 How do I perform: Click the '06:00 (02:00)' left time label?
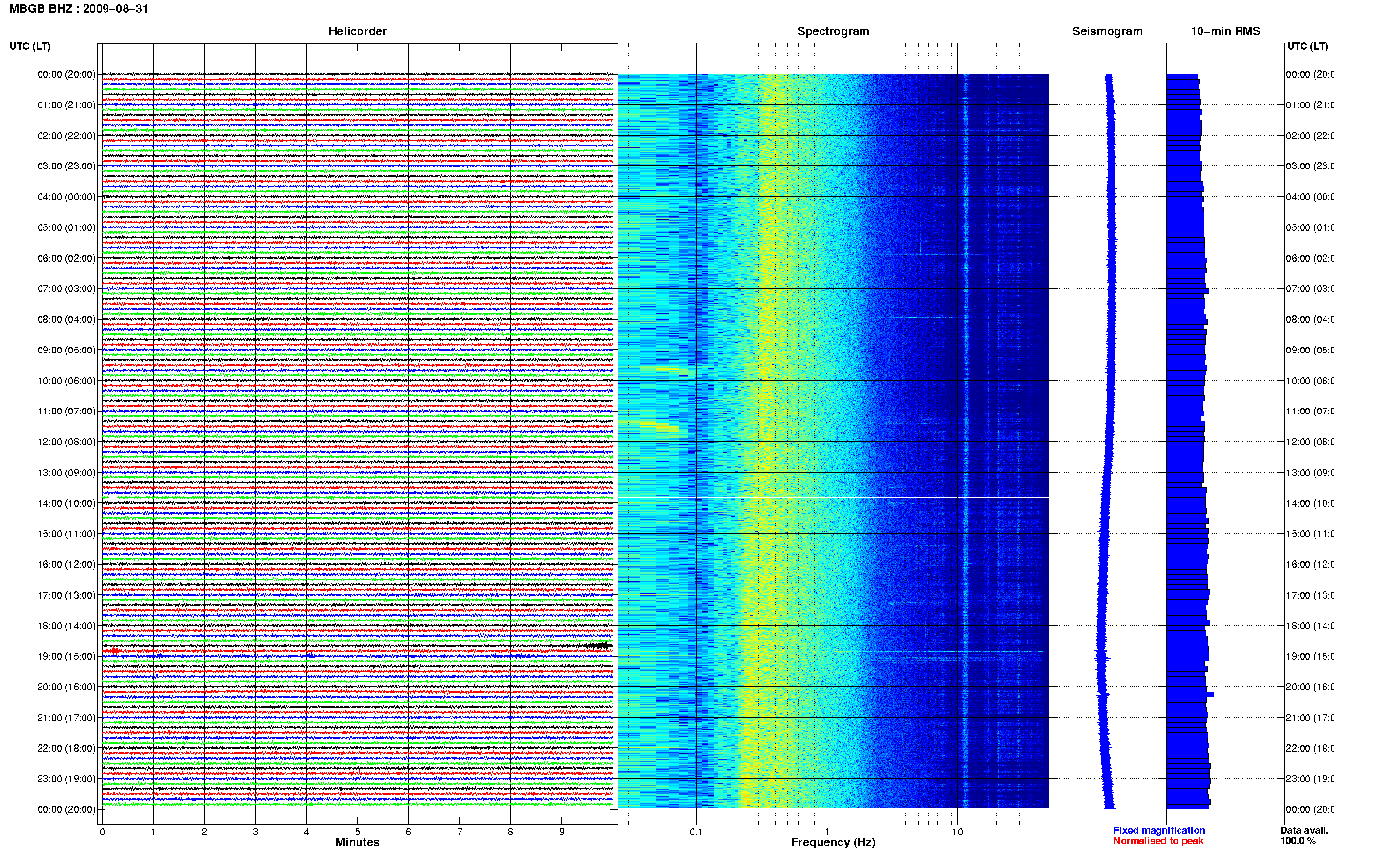(x=66, y=258)
